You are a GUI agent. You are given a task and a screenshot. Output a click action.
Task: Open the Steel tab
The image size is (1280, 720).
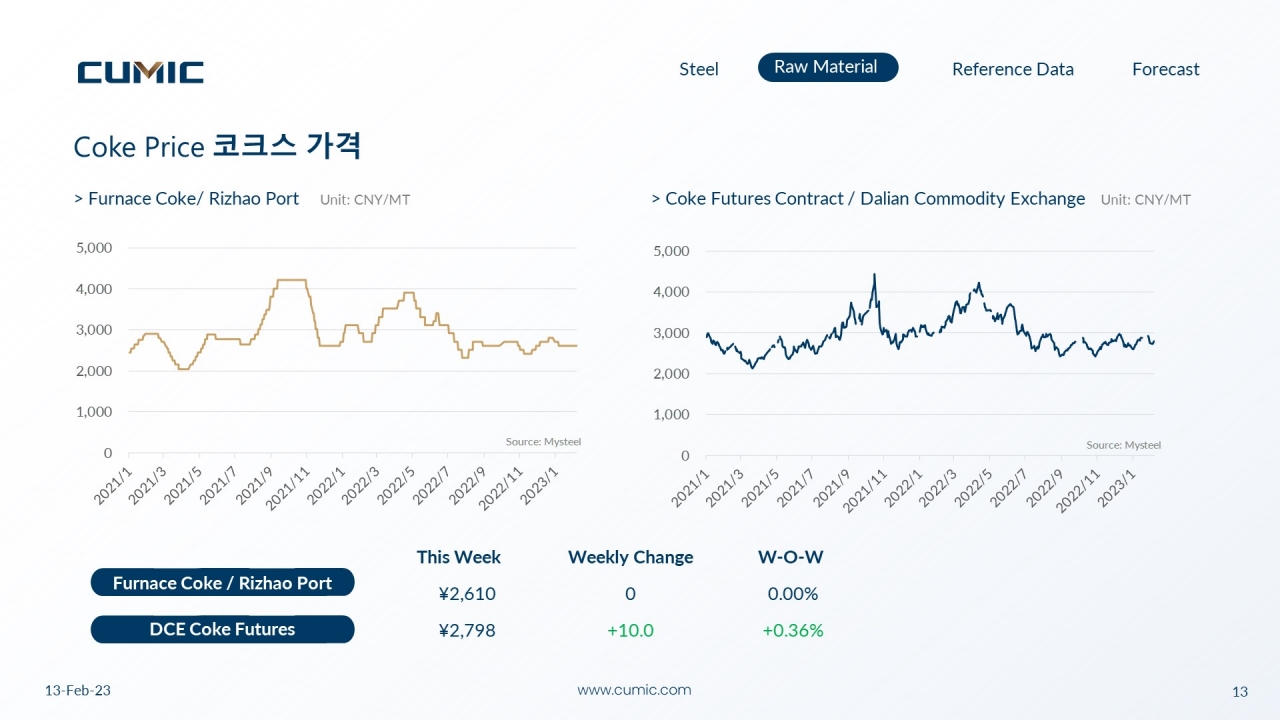699,69
